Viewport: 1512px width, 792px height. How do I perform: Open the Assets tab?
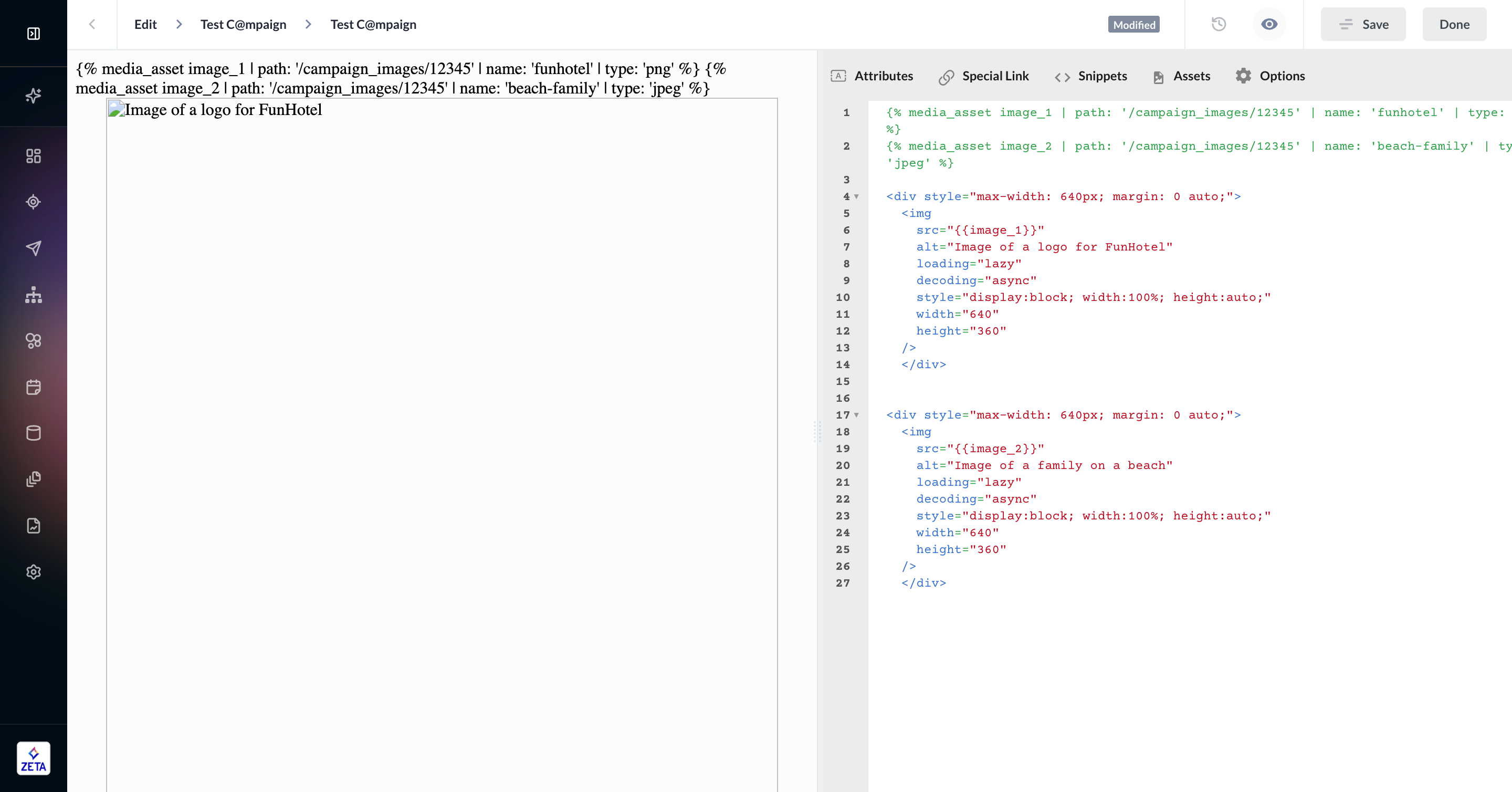1181,76
